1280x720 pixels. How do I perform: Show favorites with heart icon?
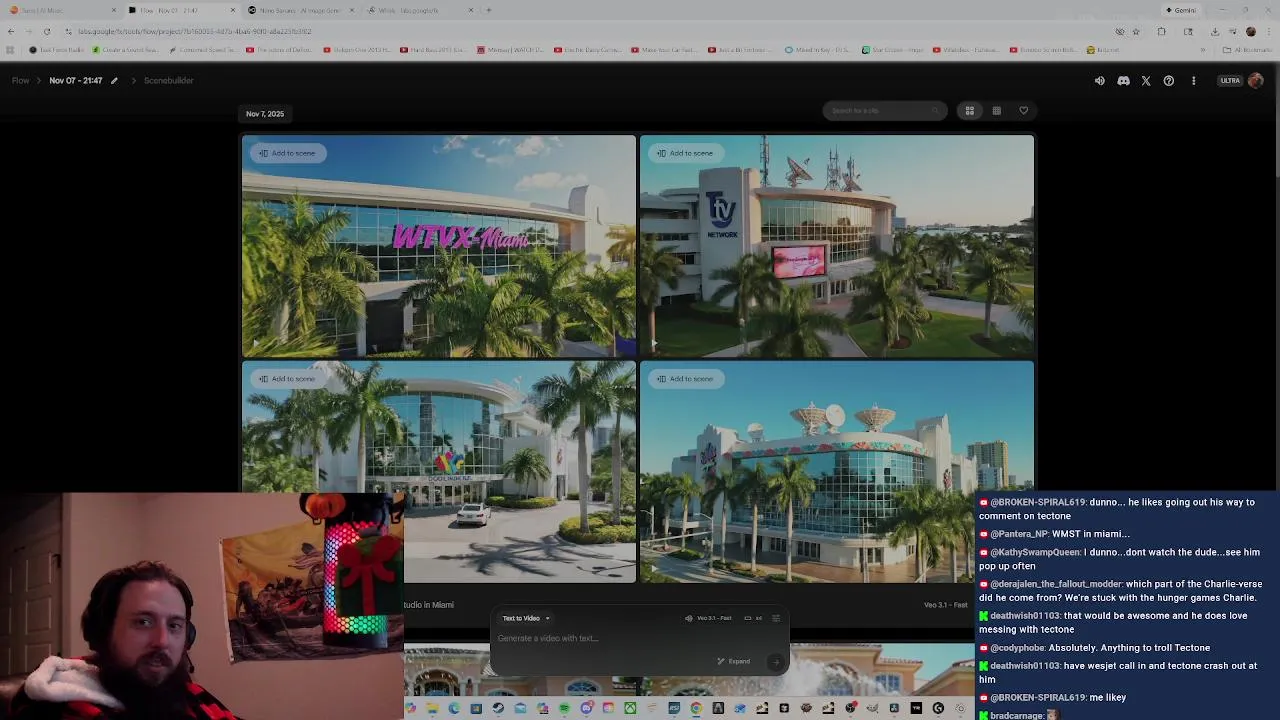1023,111
